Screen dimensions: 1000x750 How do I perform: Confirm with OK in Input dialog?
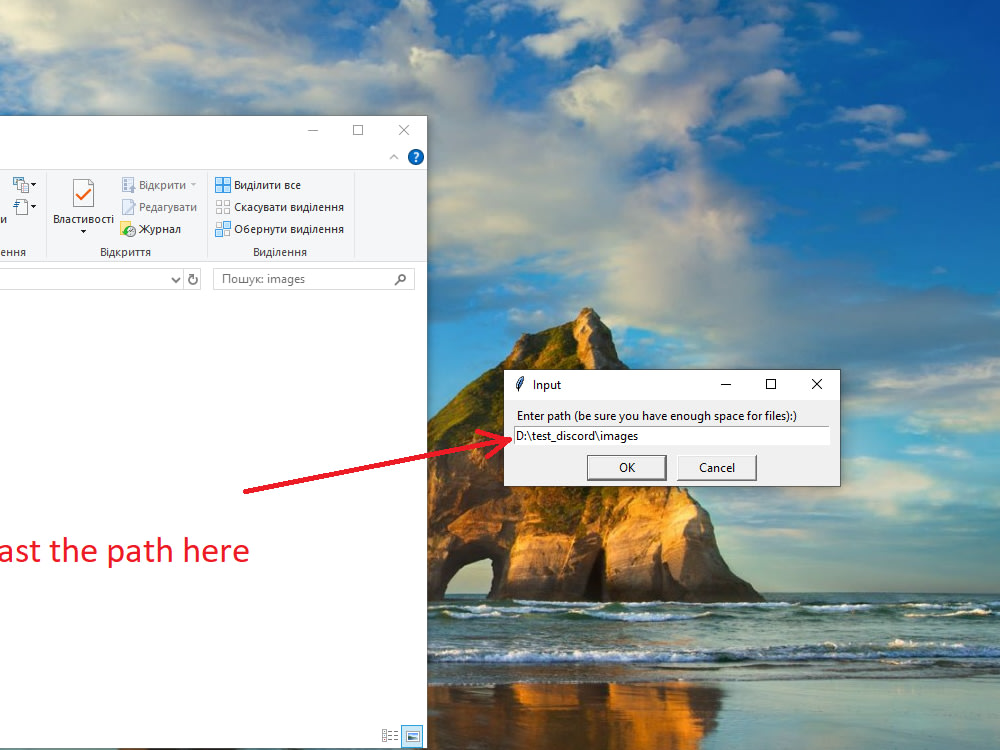point(627,467)
